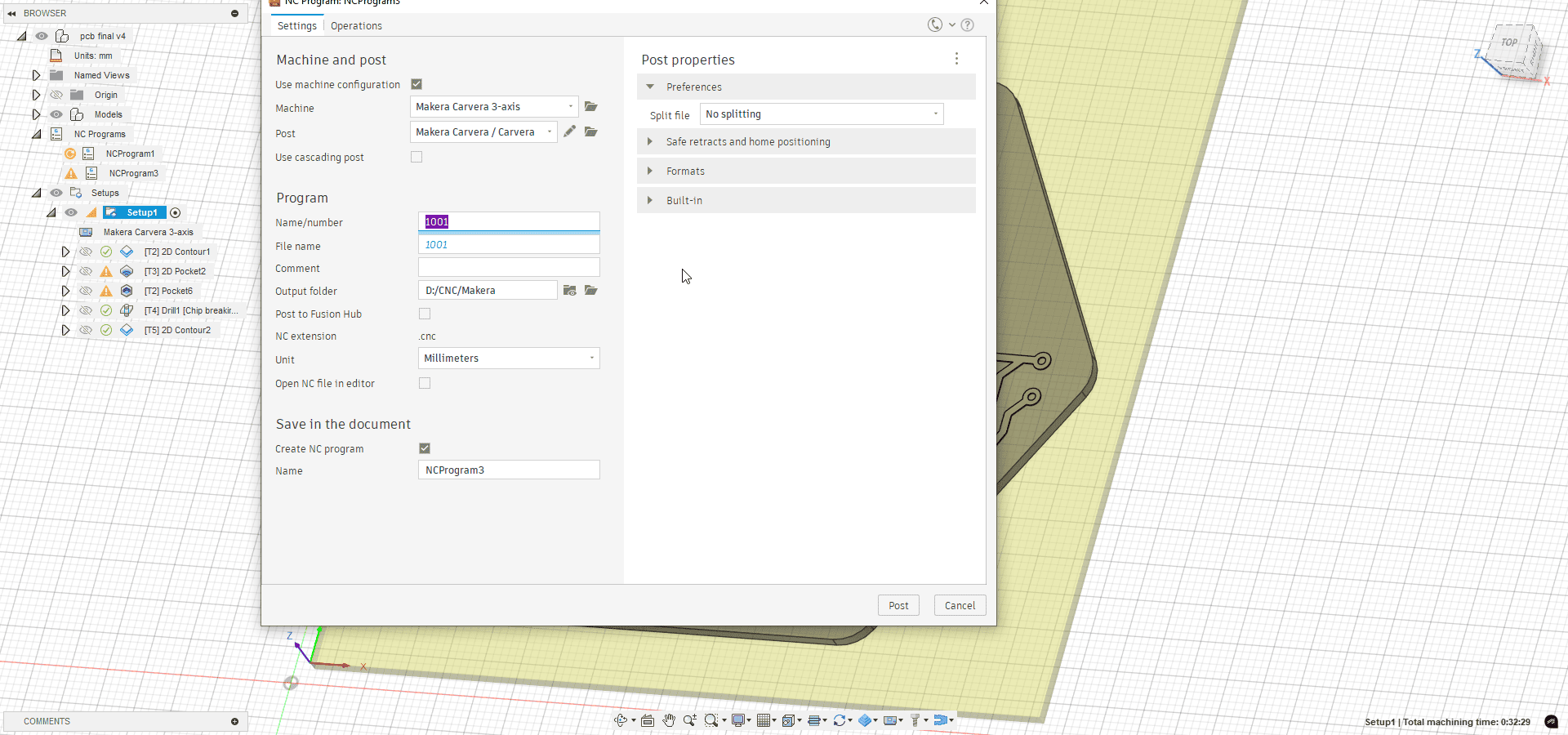Open Display Settings monitor icon
Viewport: 1568px width, 735px height.
tap(738, 720)
